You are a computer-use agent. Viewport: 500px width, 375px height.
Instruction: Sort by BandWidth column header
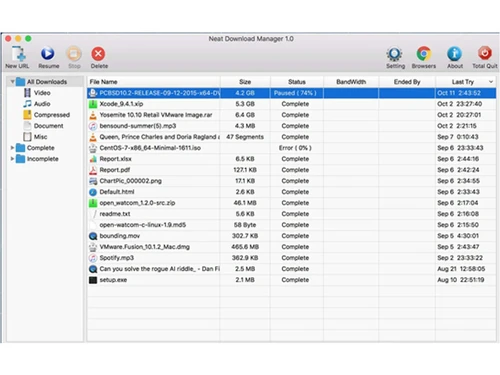coord(351,82)
